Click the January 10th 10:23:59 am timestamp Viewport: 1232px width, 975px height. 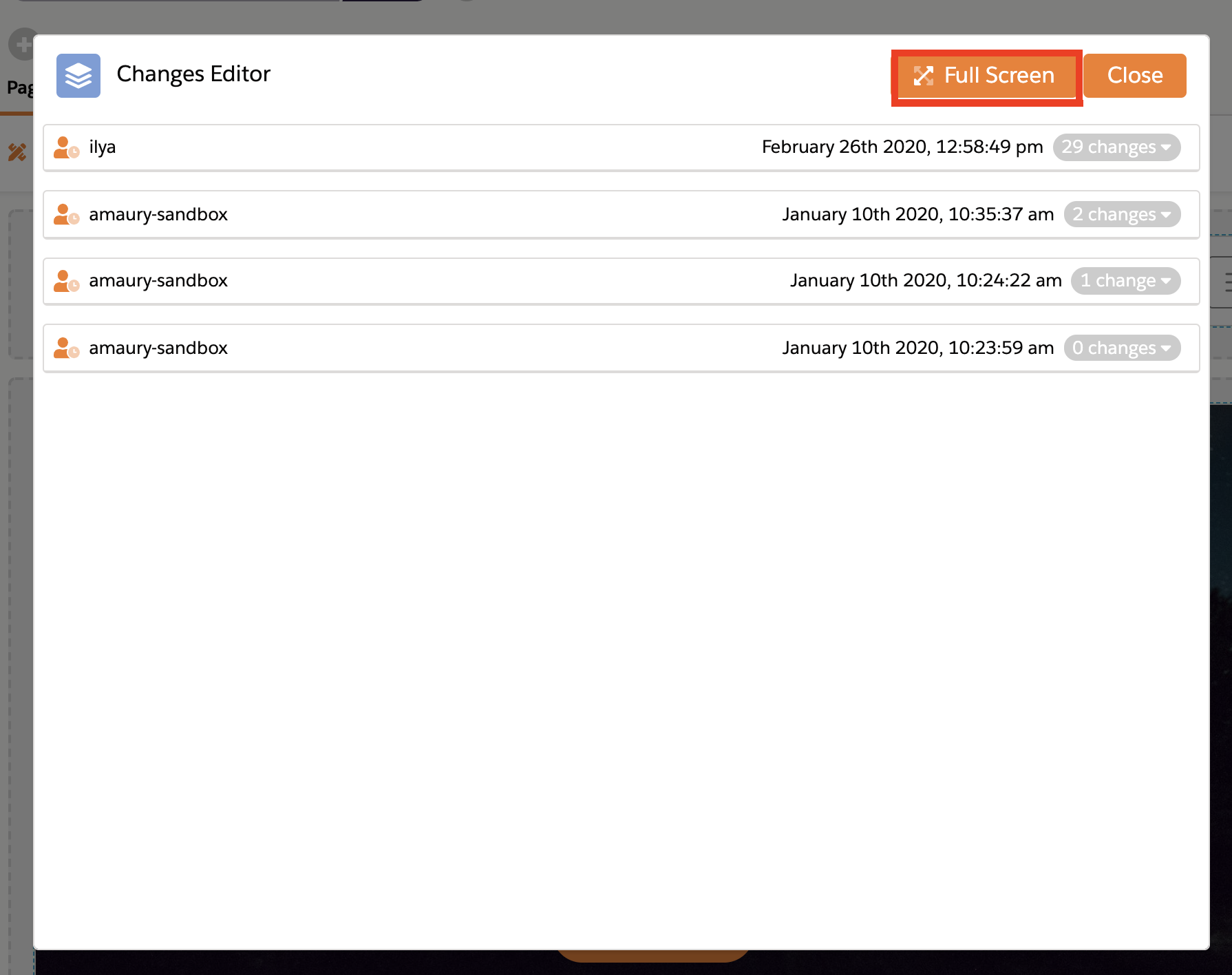(918, 348)
